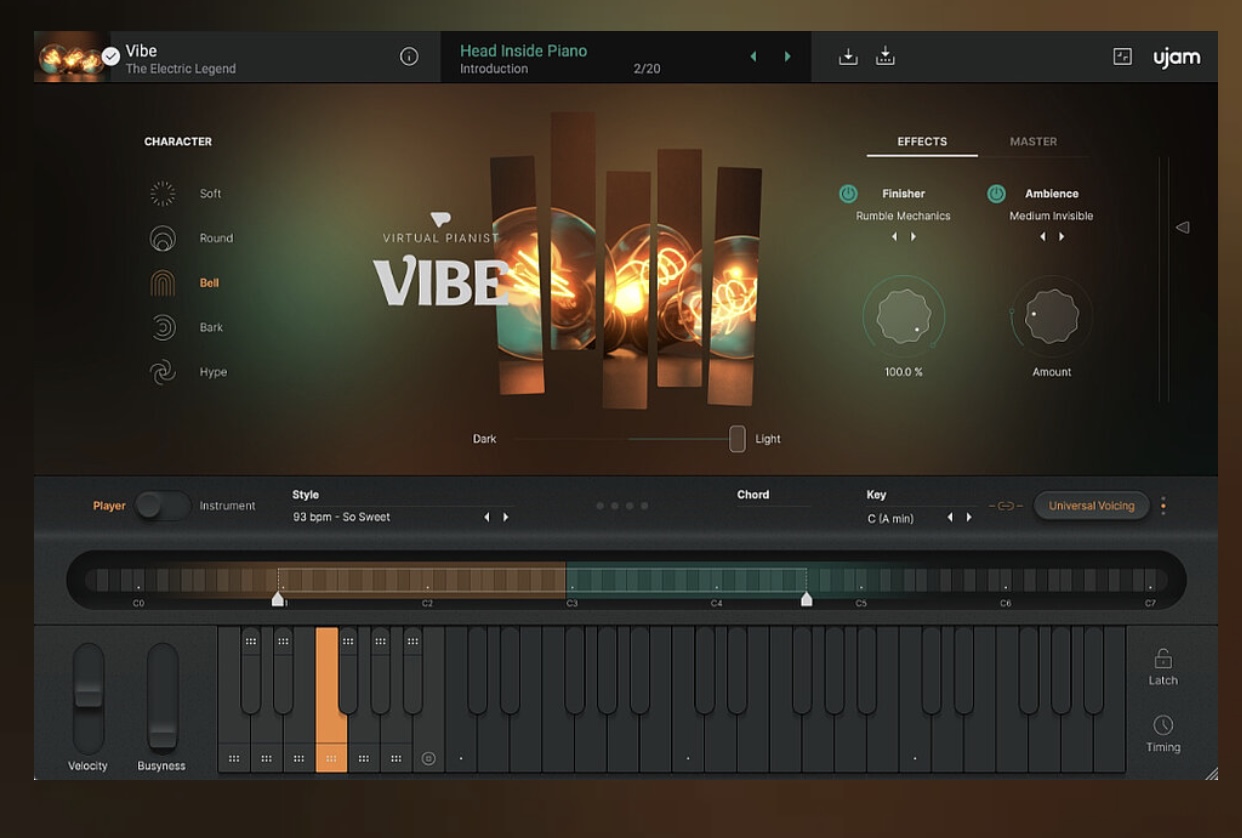Select next Key arrow
1242x838 pixels.
click(x=968, y=517)
